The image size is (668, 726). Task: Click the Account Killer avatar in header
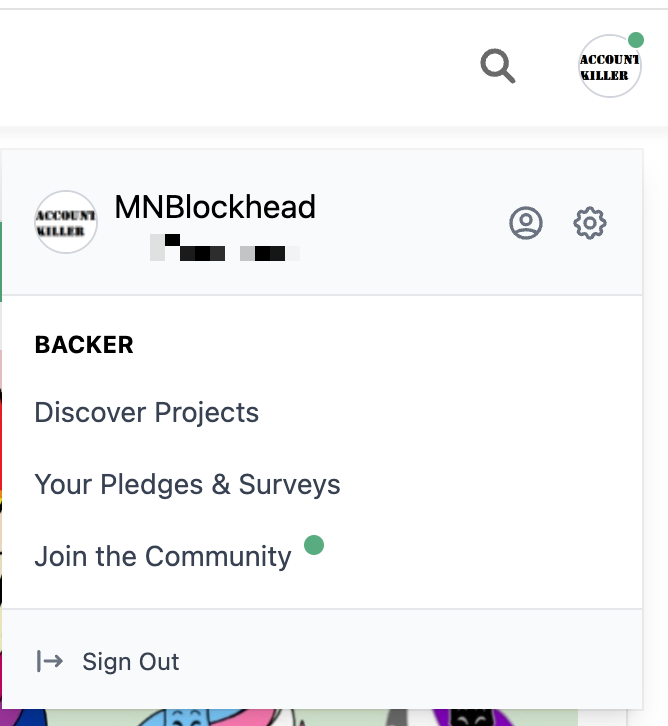(x=610, y=66)
